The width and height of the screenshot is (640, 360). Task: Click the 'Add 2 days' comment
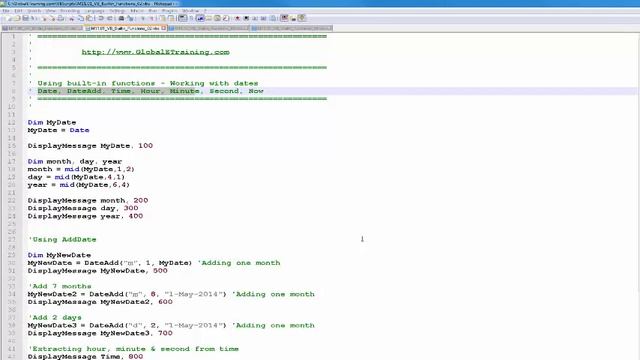[55, 318]
